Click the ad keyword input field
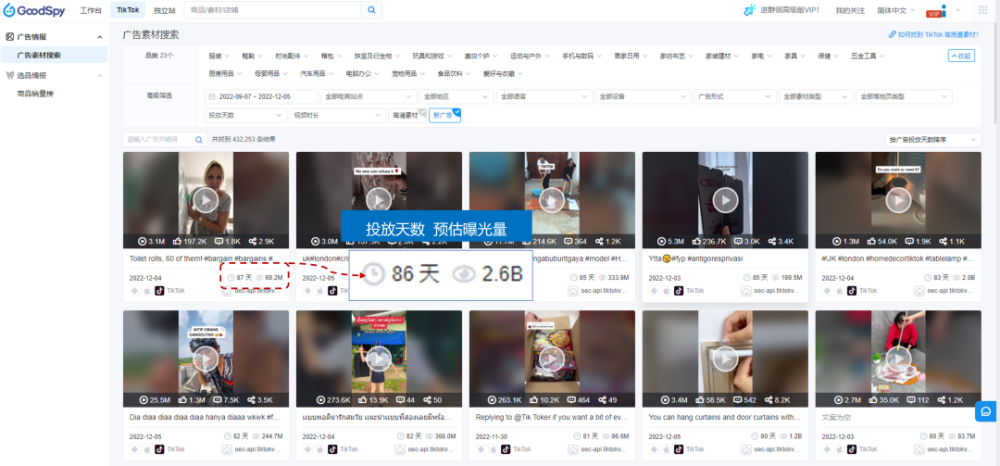This screenshot has height=466, width=1000. pos(159,140)
